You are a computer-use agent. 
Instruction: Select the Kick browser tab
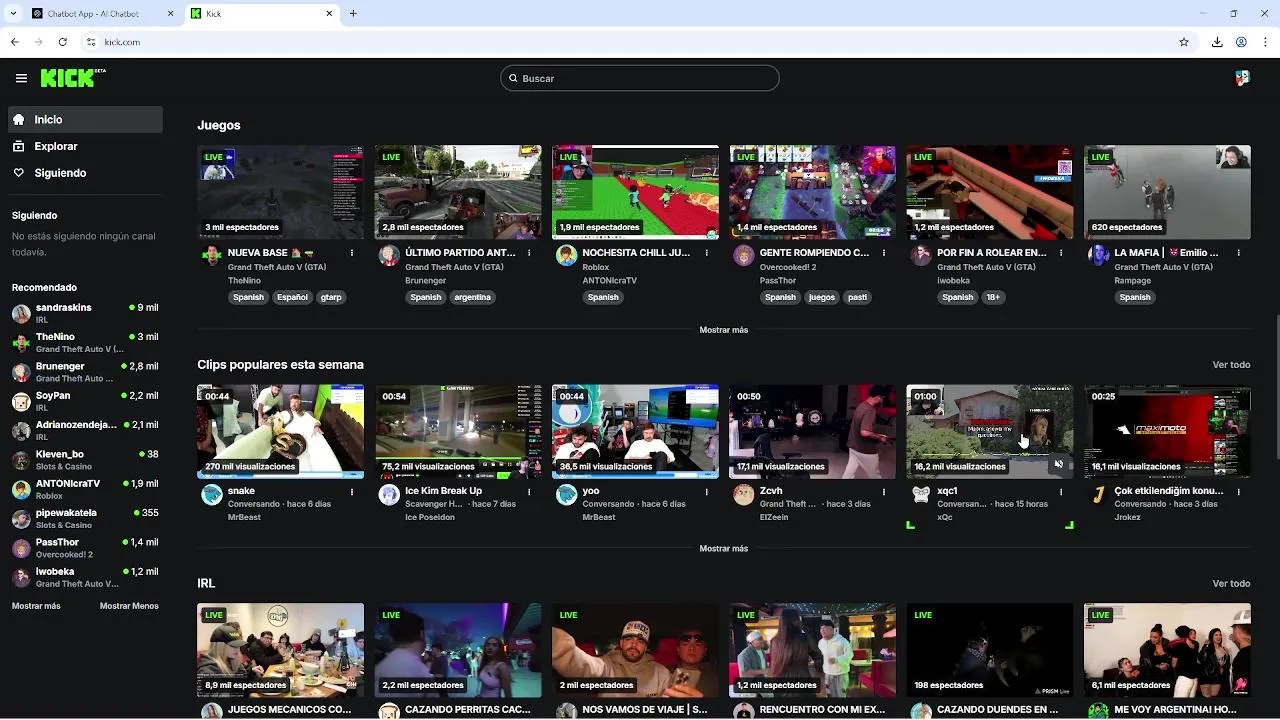(x=262, y=14)
